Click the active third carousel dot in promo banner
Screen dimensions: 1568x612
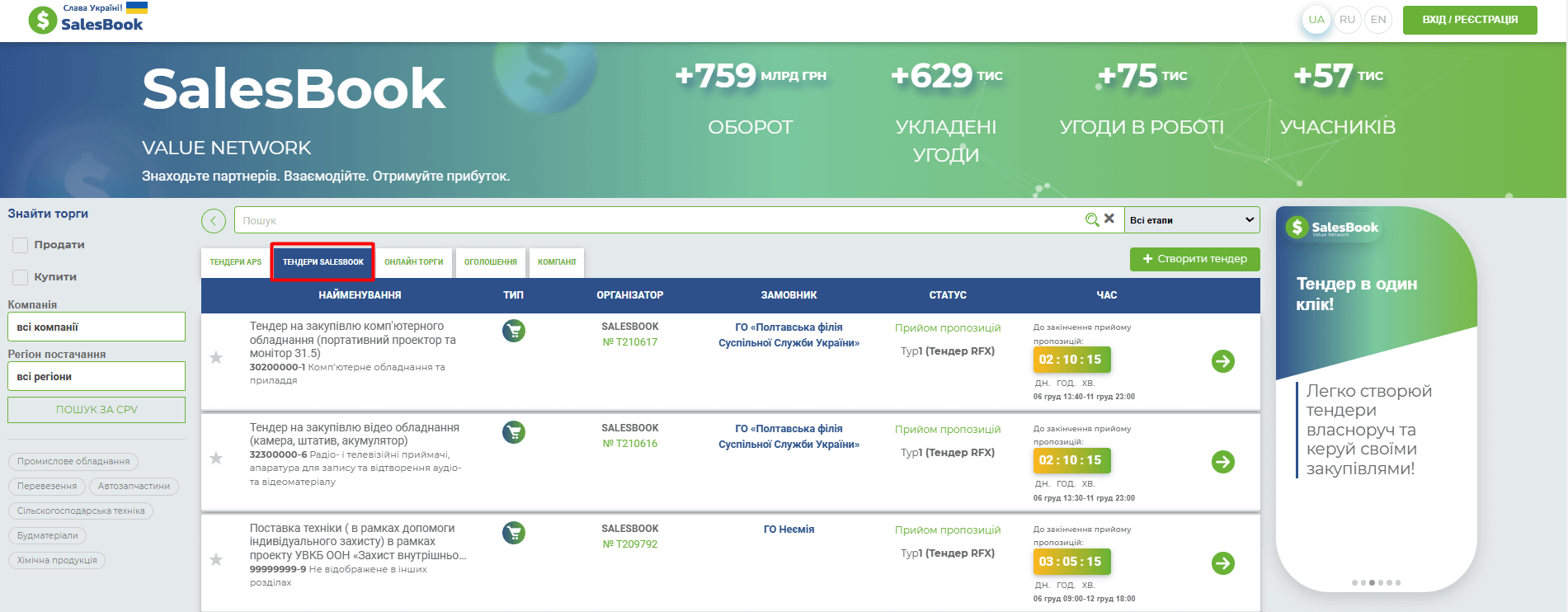[x=1372, y=583]
